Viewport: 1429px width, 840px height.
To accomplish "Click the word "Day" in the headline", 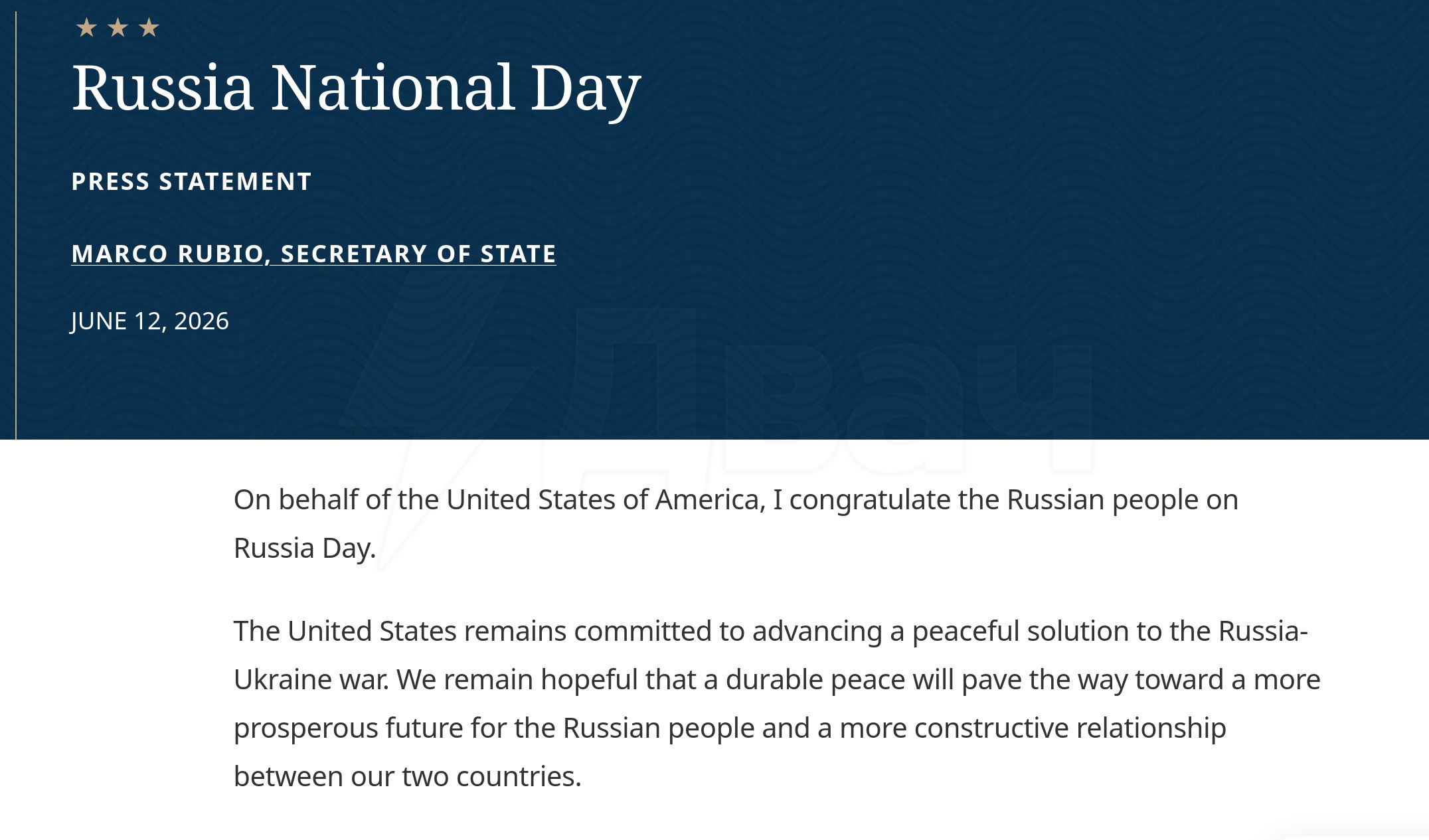I will 586,91.
